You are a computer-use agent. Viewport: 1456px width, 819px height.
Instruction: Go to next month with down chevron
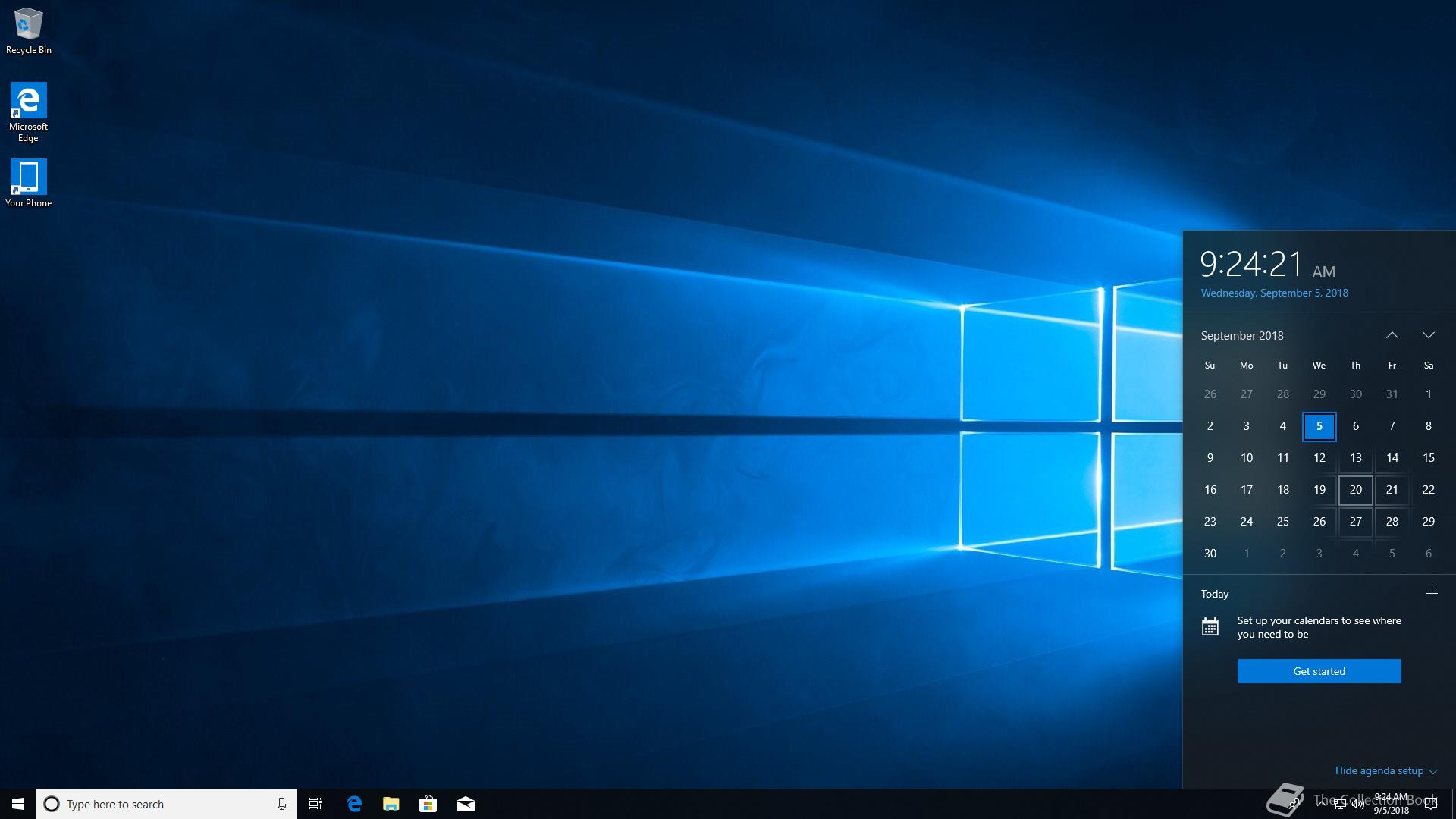[x=1428, y=335]
